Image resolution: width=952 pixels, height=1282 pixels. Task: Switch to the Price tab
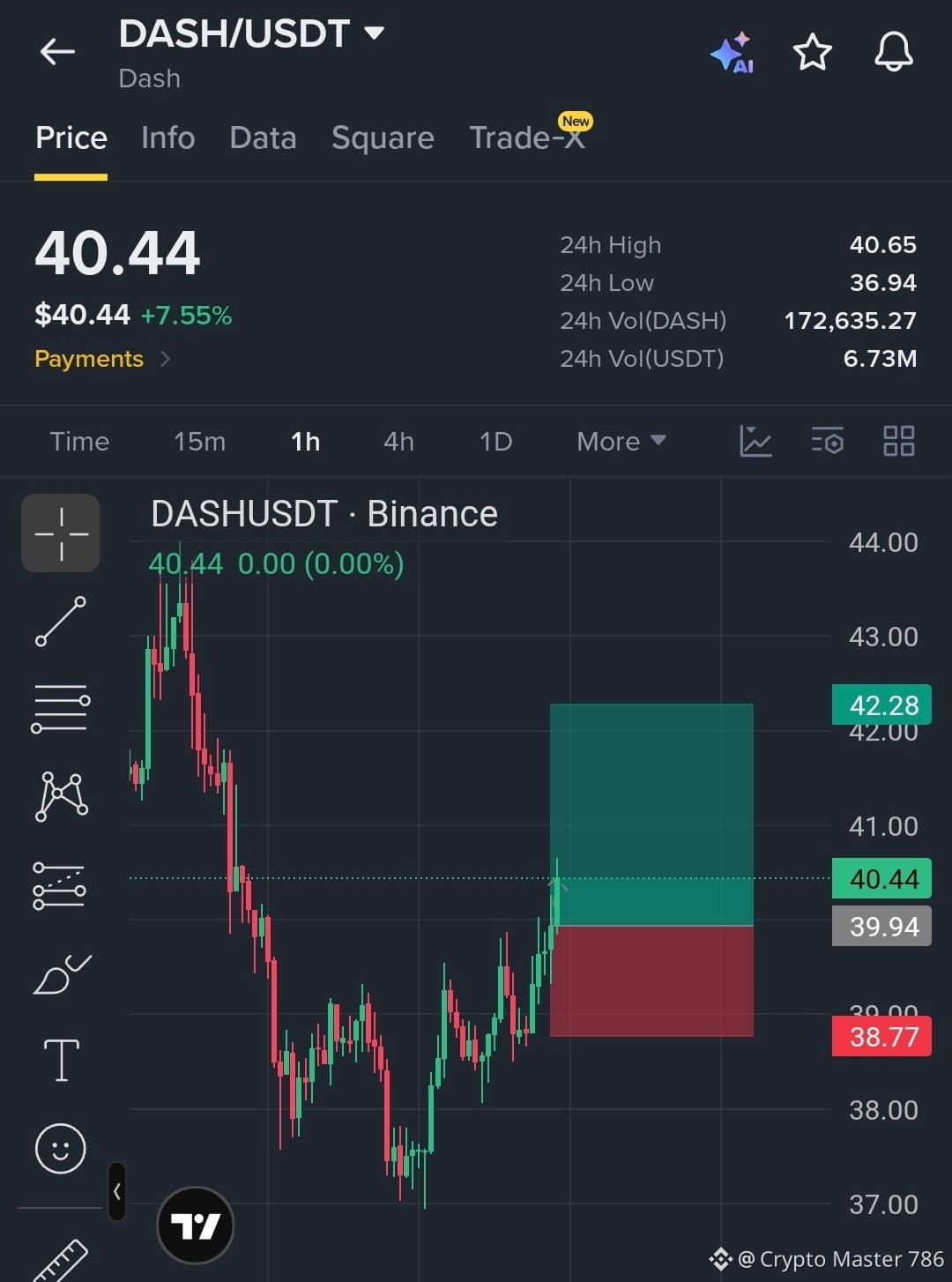71,138
